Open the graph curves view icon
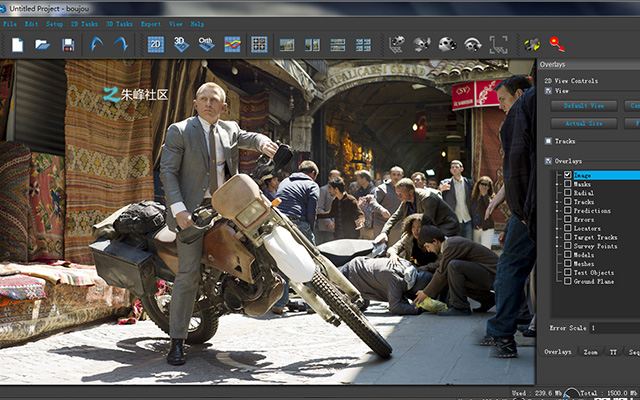640x400 pixels. click(x=232, y=44)
